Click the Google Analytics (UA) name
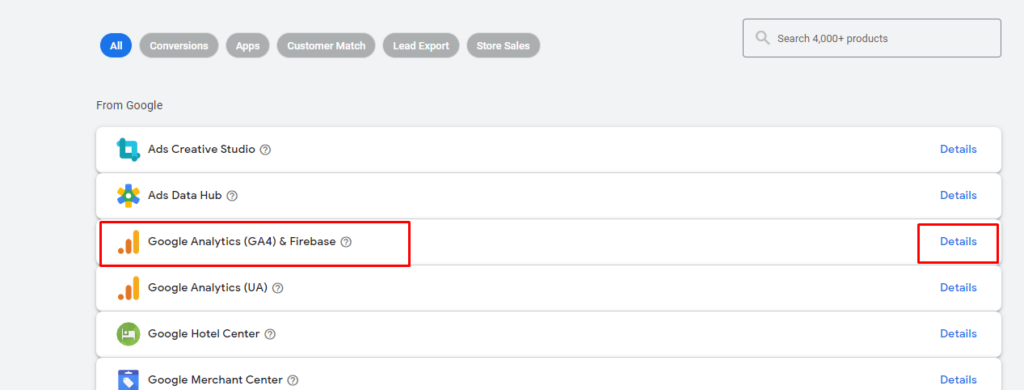Viewport: 1024px width, 390px height. 208,287
